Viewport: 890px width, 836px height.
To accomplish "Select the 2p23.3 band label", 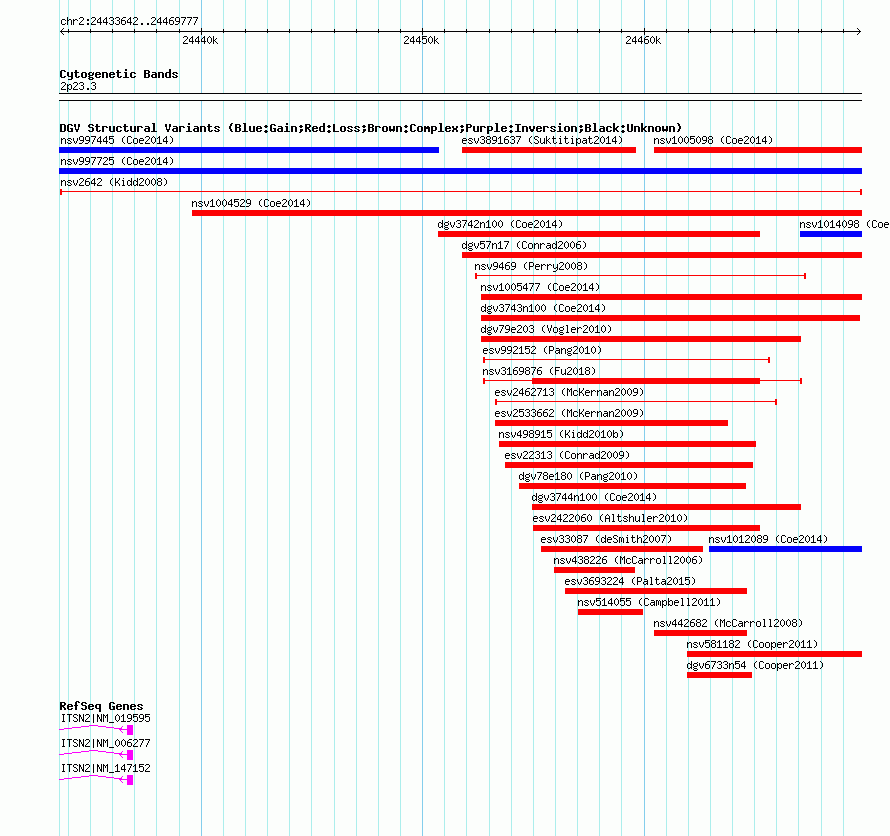I will (x=78, y=86).
